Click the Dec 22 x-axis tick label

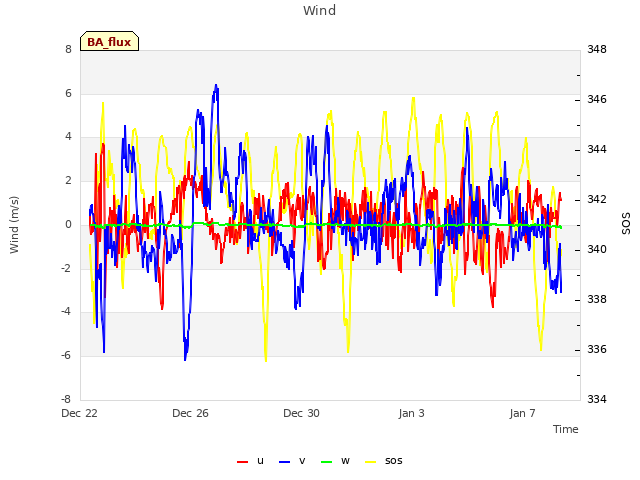tap(80, 413)
